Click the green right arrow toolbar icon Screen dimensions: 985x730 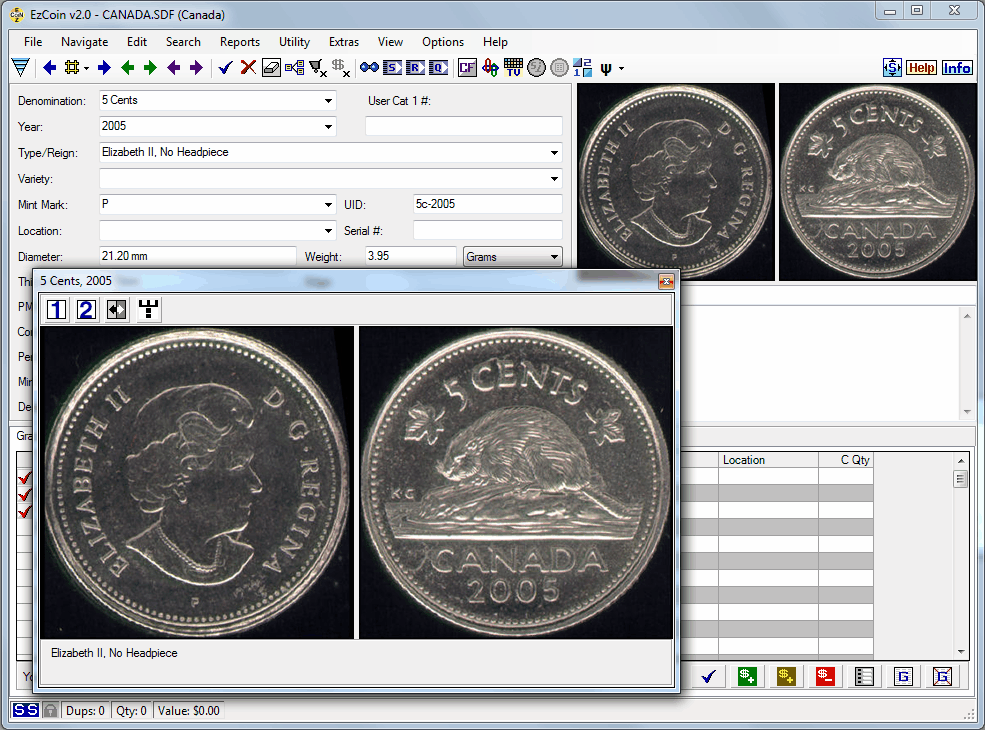(x=150, y=68)
